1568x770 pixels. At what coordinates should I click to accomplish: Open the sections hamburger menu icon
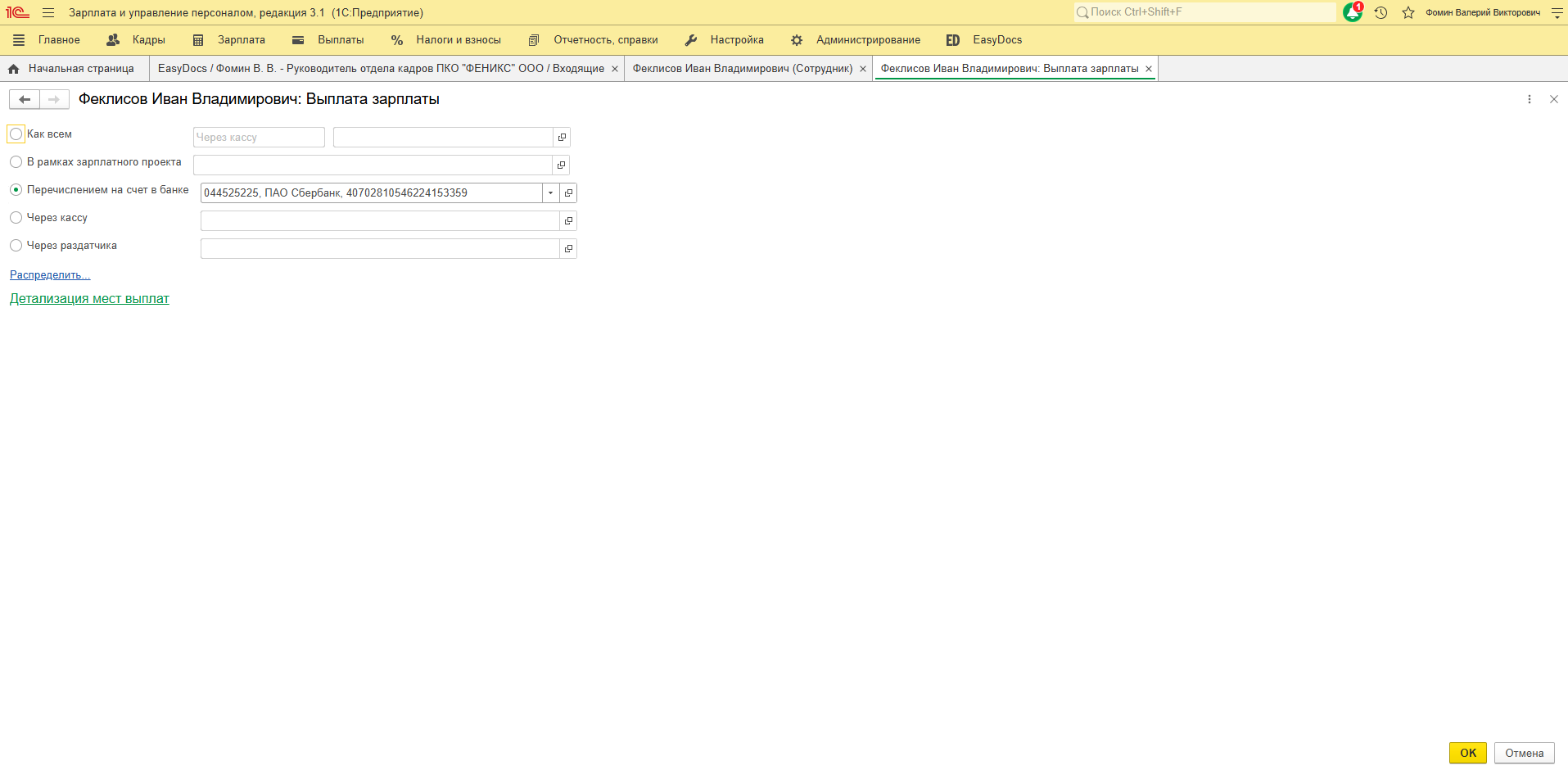click(x=48, y=13)
